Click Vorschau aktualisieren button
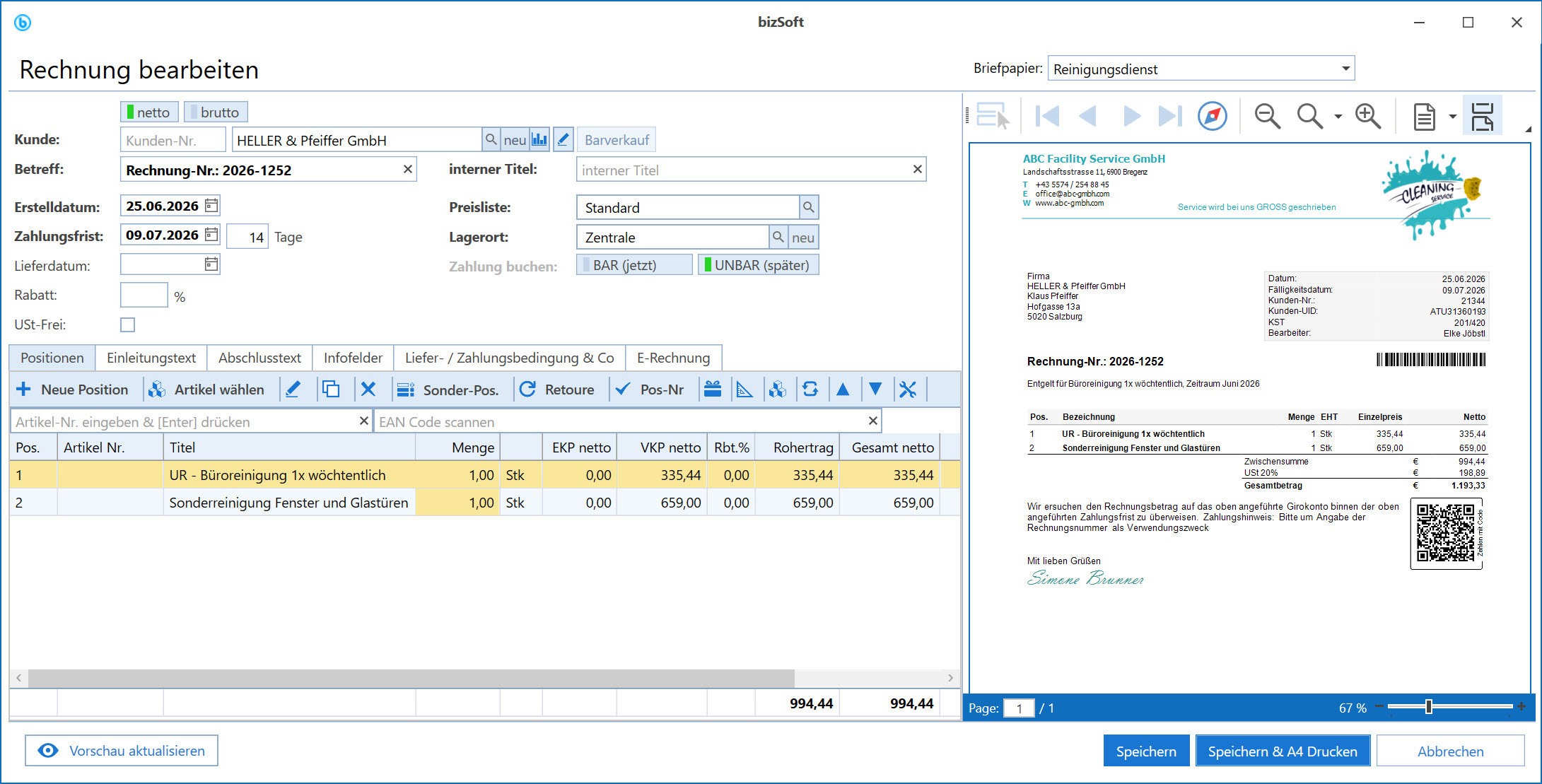The width and height of the screenshot is (1542, 784). [122, 751]
